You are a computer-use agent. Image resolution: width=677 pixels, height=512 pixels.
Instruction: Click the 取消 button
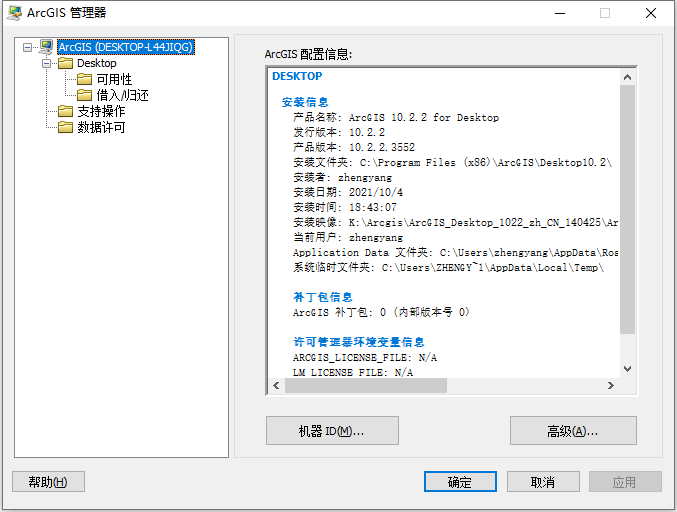coord(543,481)
